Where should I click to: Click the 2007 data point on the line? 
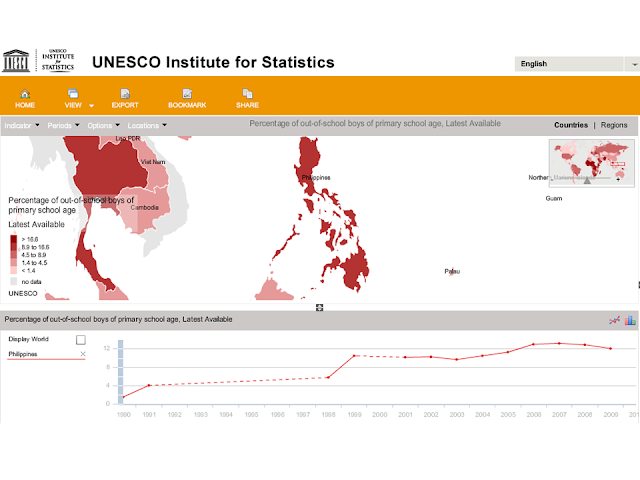[x=559, y=343]
